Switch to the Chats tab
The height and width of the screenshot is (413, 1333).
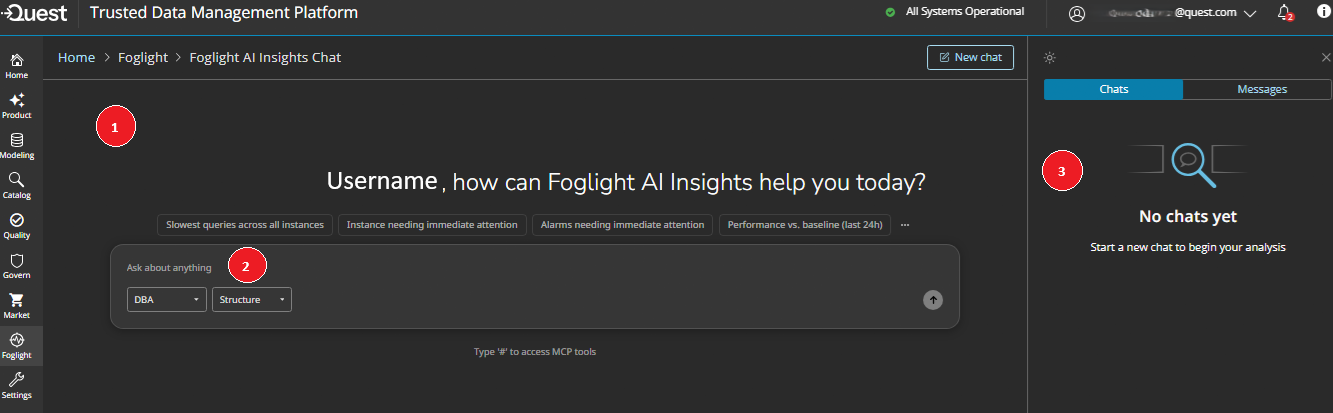(x=1113, y=89)
